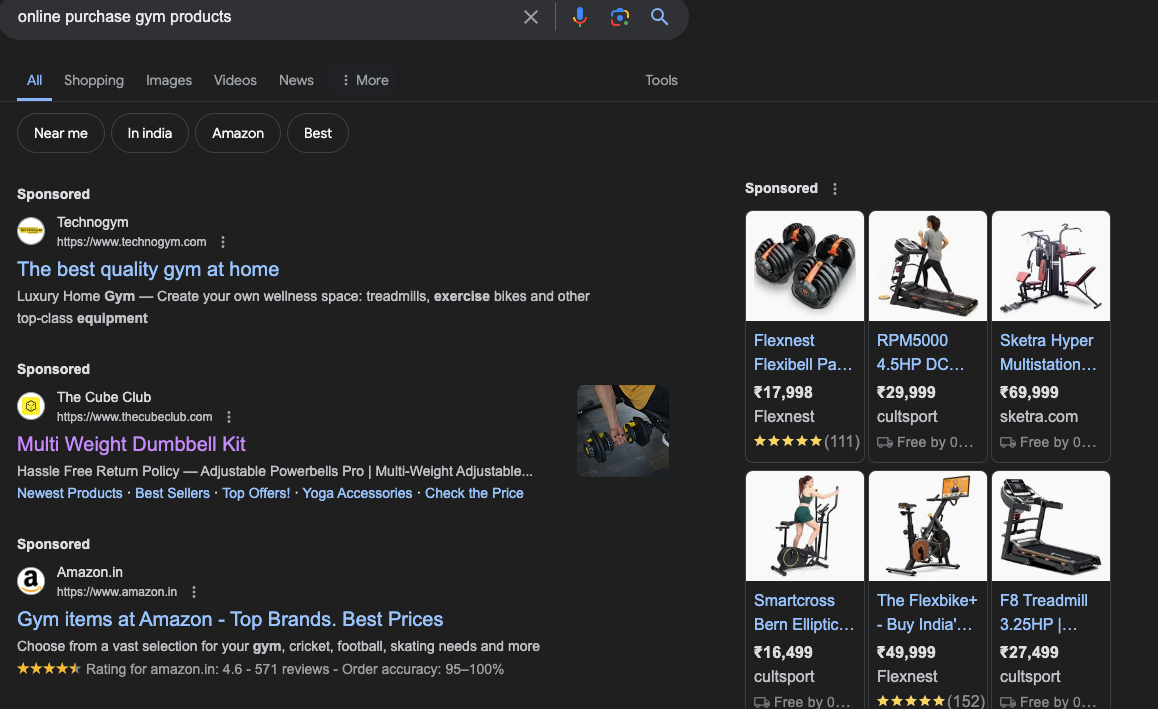1158x709 pixels.
Task: Stay on the All results tab
Action: 35,81
